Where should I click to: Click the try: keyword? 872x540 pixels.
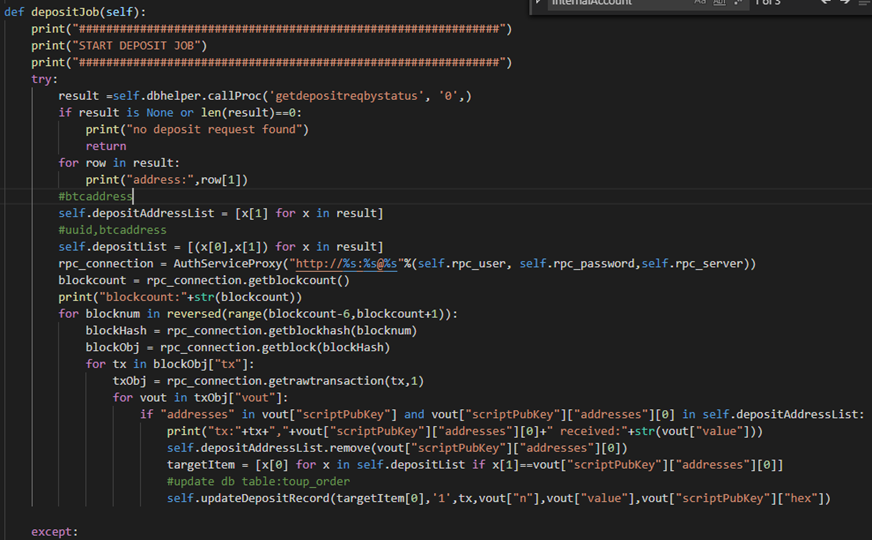44,79
